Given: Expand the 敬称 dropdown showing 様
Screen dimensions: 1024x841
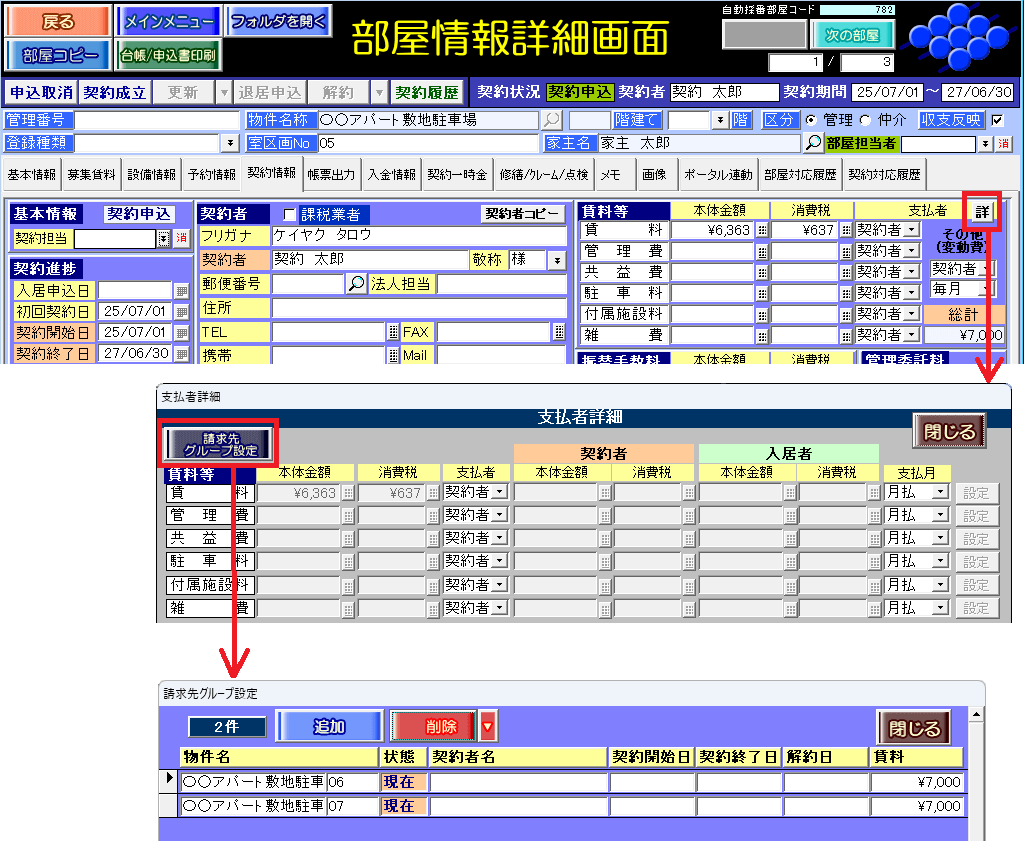Looking at the screenshot, I should [x=556, y=261].
